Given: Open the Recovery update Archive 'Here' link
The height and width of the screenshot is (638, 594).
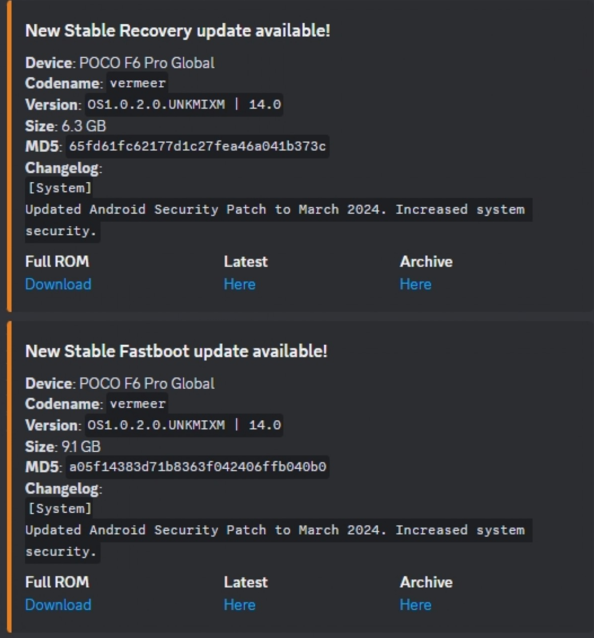Looking at the screenshot, I should pos(415,284).
